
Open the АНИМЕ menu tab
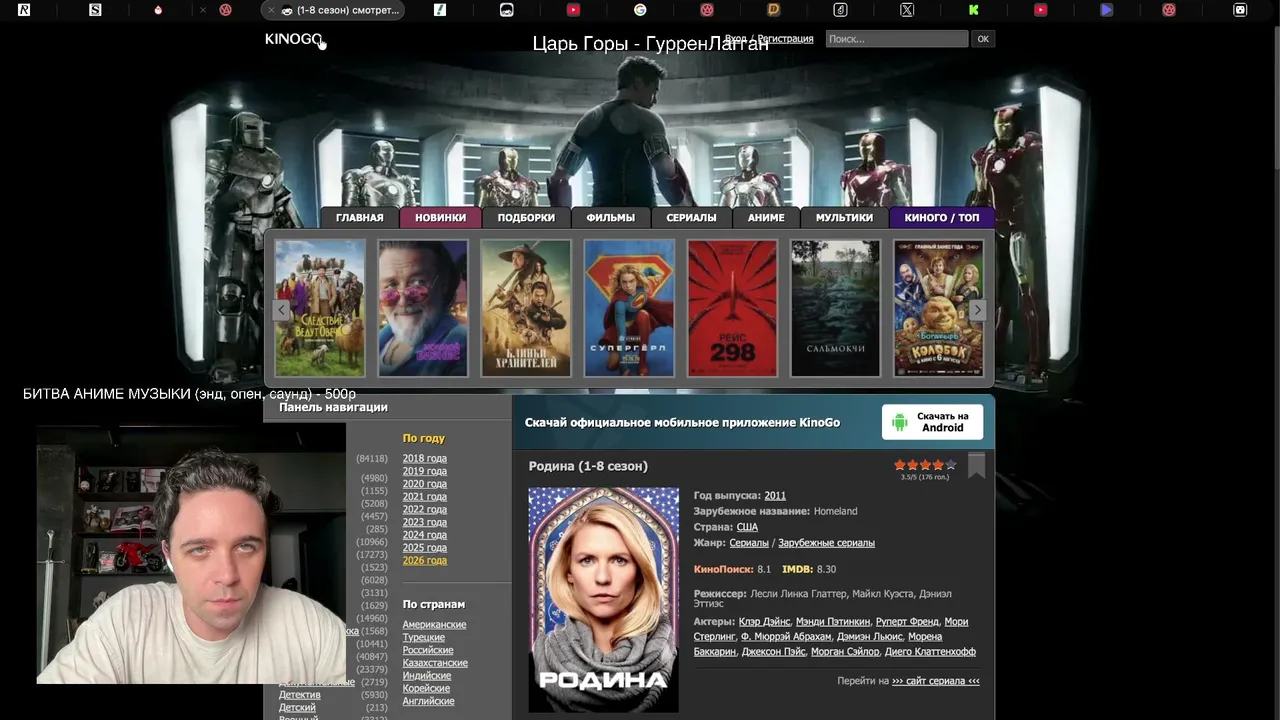pos(766,217)
